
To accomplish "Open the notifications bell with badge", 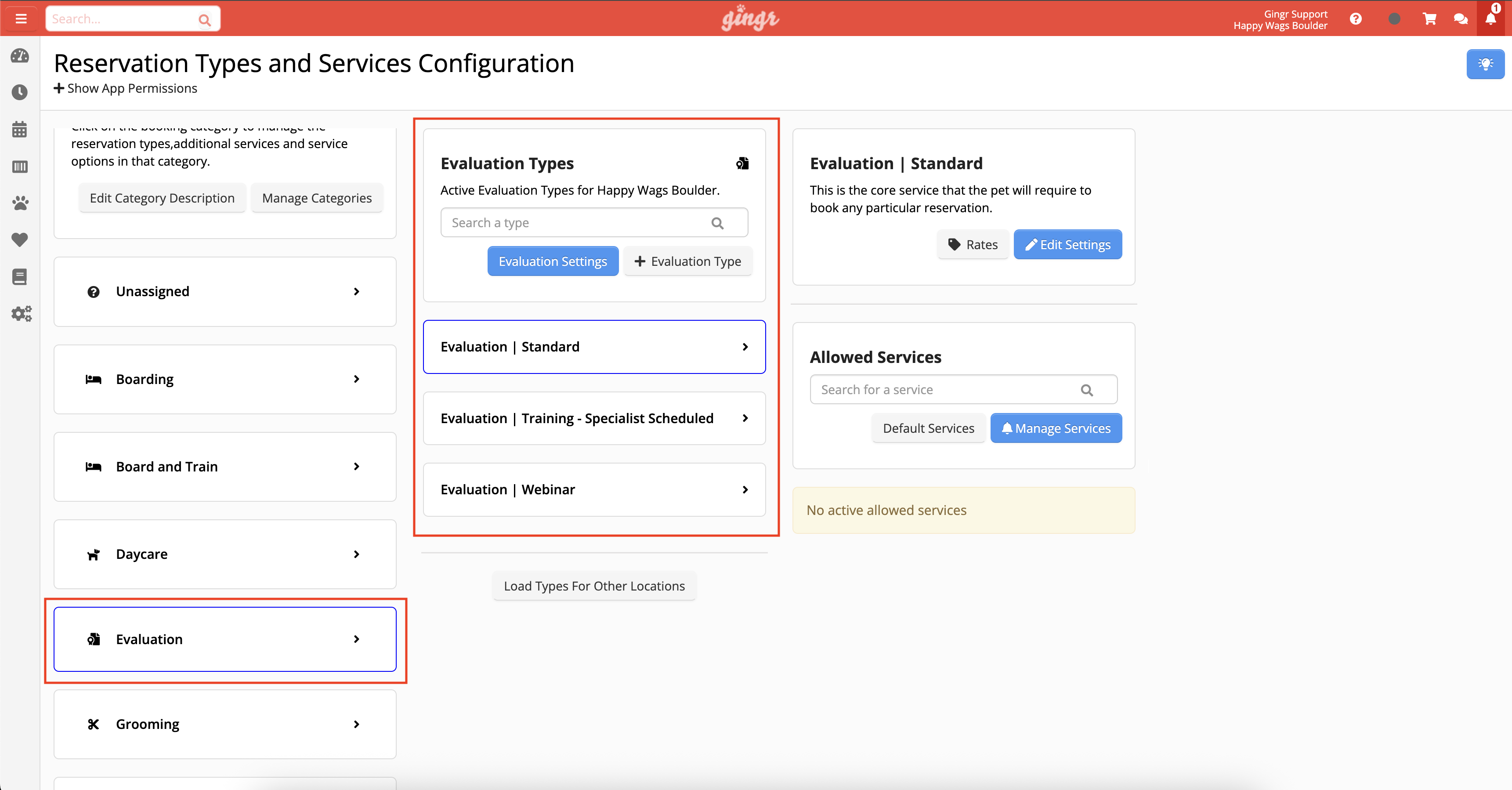I will 1491,18.
